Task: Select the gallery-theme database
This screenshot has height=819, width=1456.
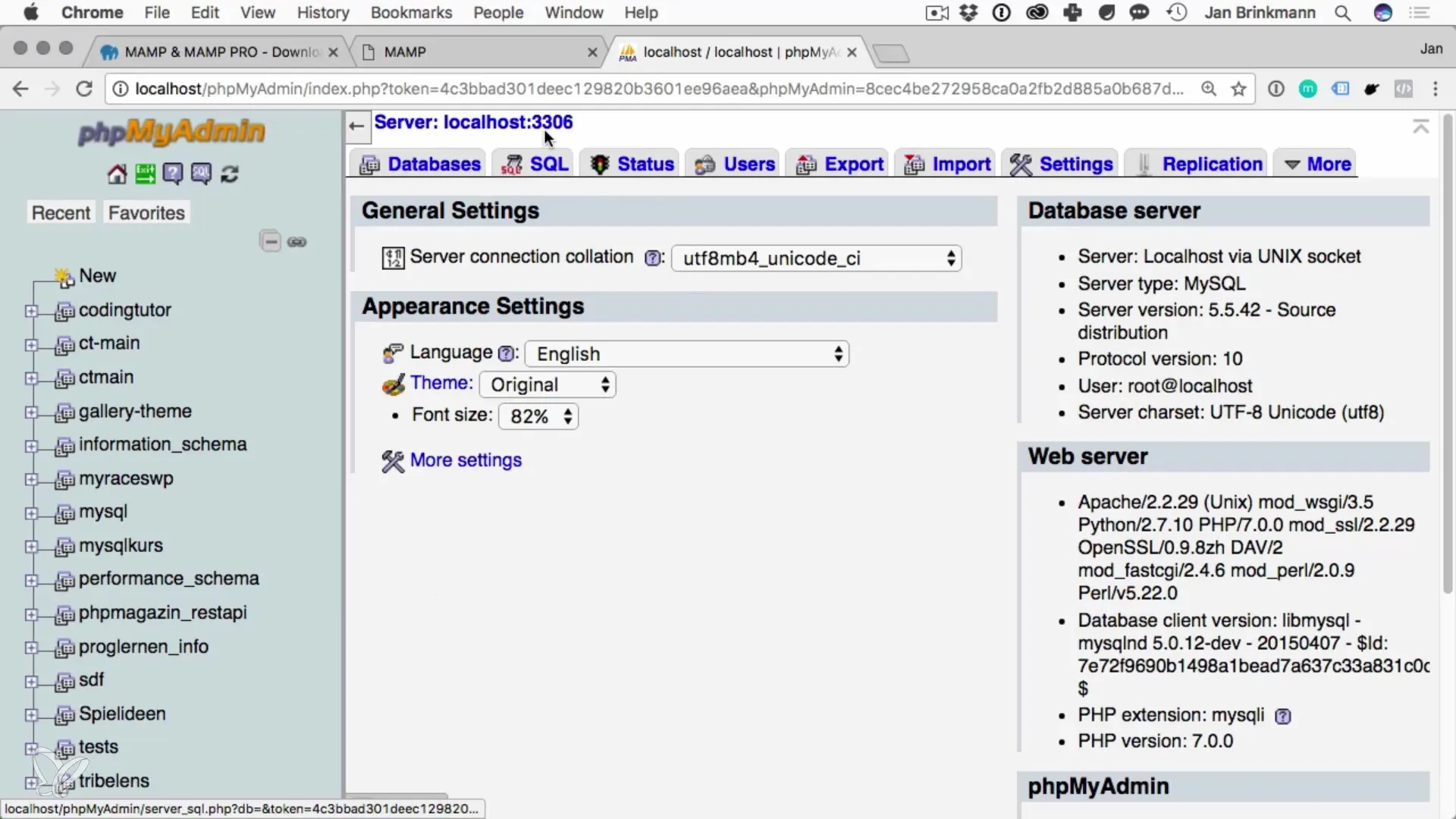Action: (135, 412)
